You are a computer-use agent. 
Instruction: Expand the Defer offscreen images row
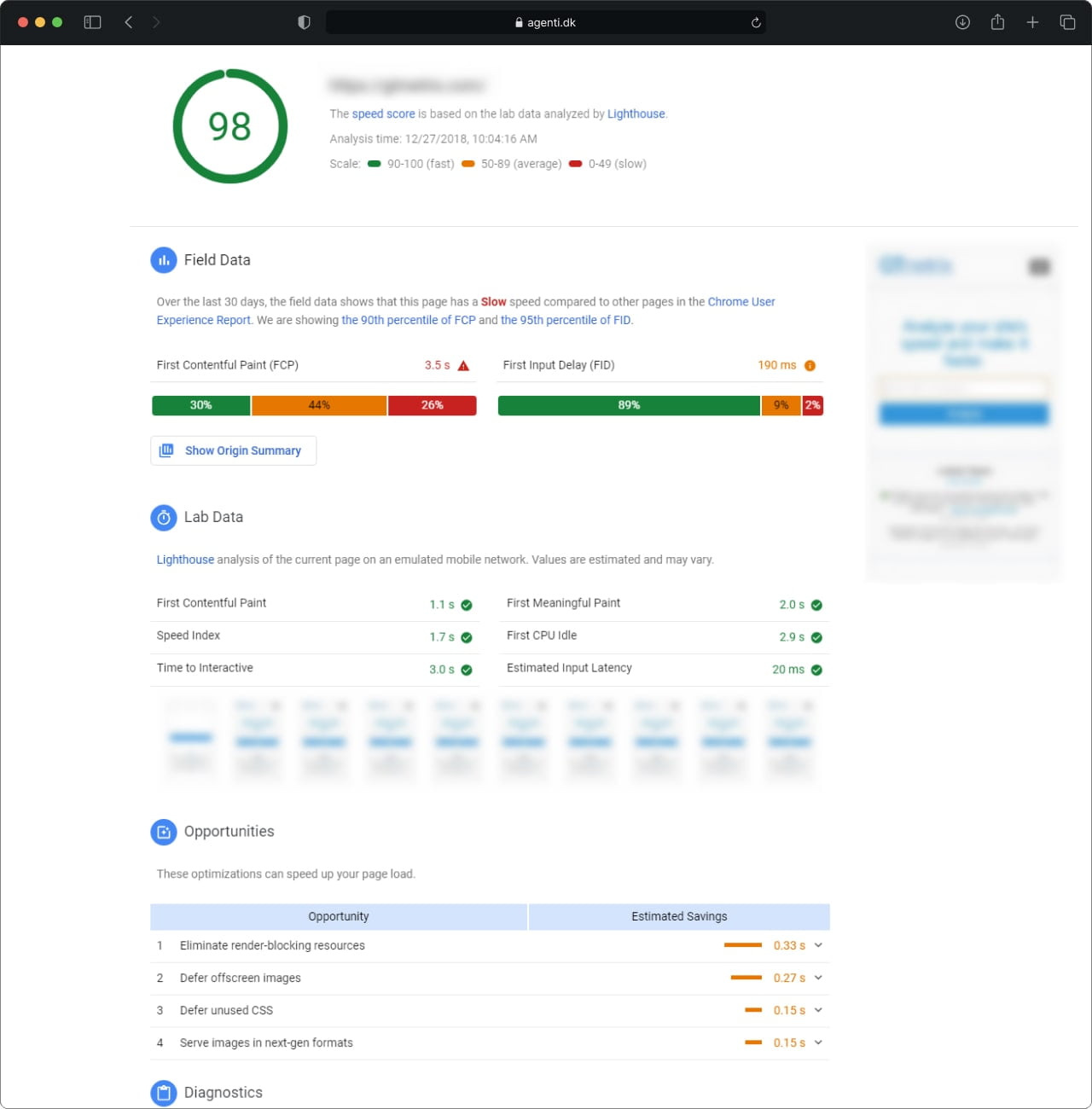tap(818, 978)
